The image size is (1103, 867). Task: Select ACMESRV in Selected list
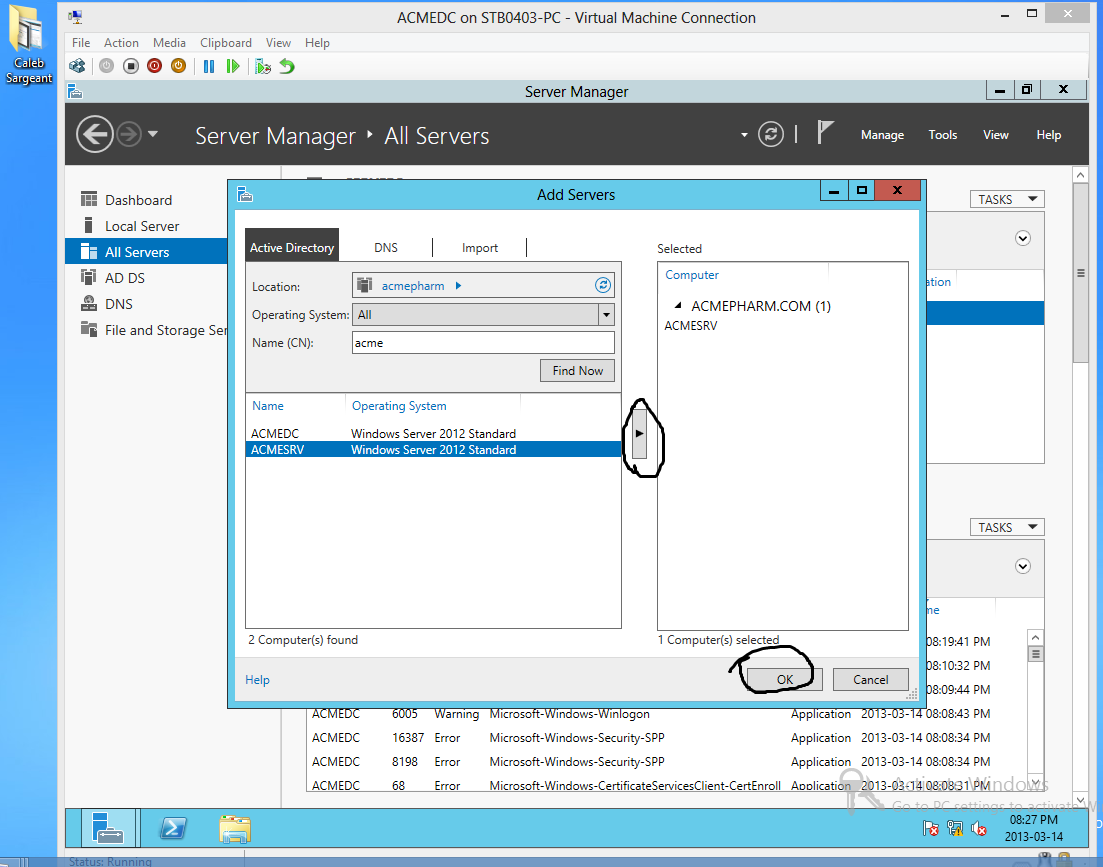(x=691, y=326)
